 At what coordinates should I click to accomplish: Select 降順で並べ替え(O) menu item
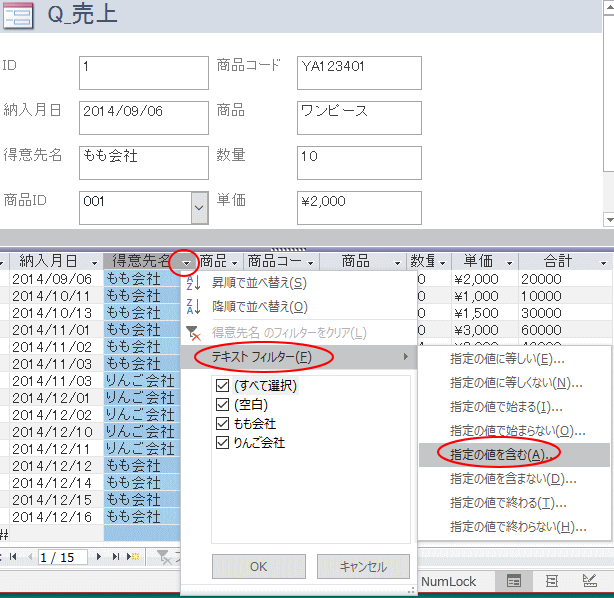(298, 307)
